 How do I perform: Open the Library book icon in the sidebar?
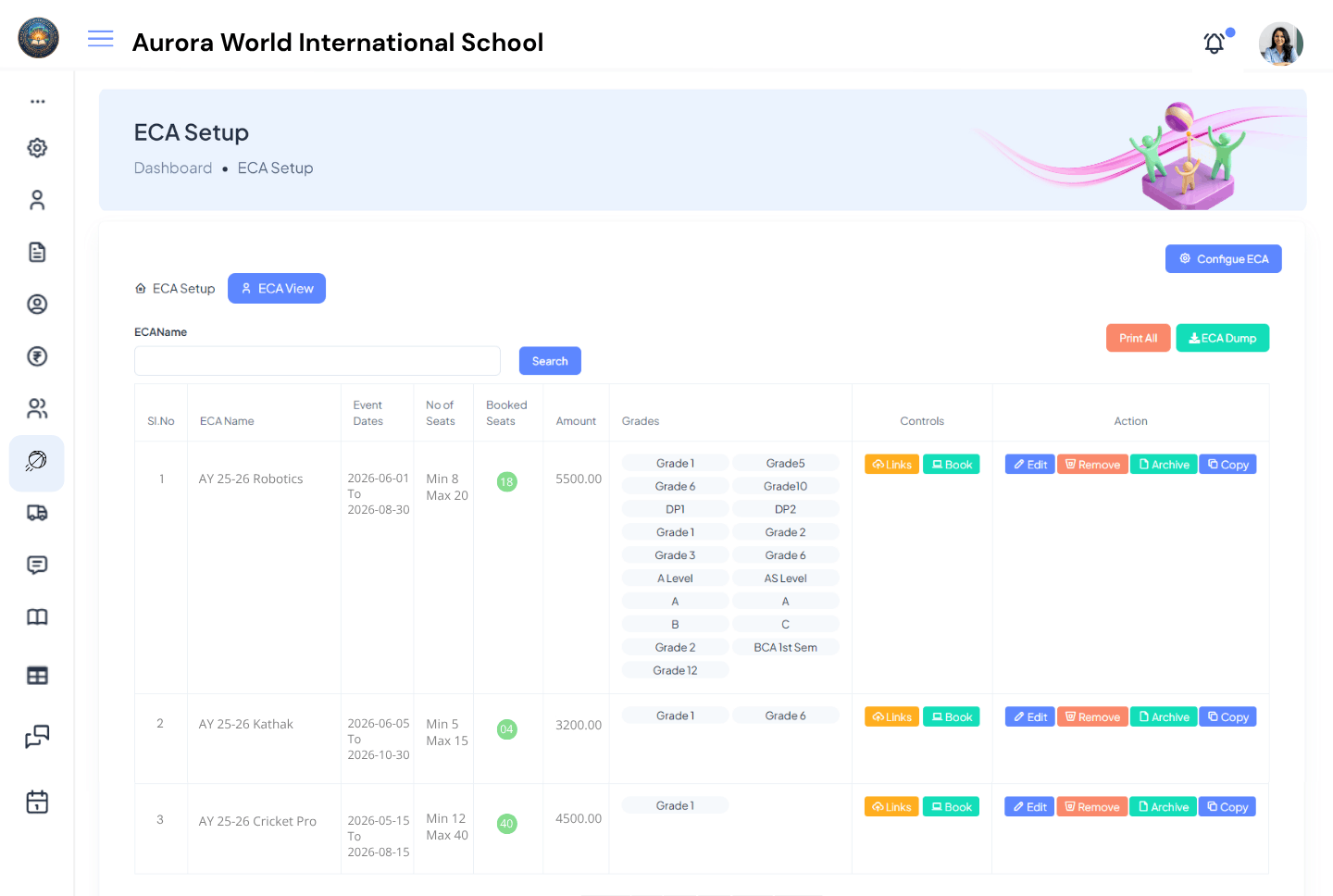point(37,616)
